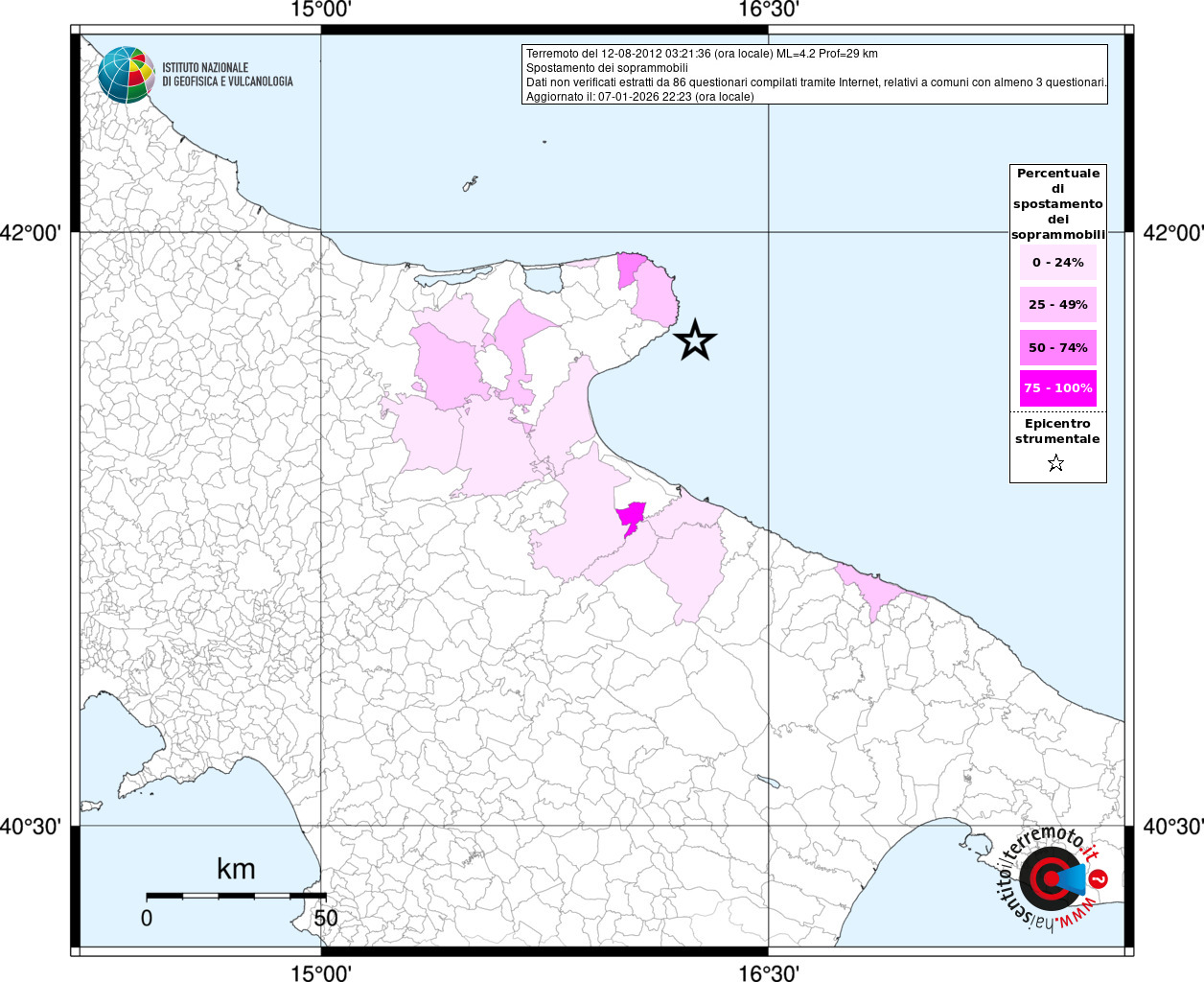Click the left 42°00' latitude label
This screenshot has width=1204, height=982.
tap(32, 232)
